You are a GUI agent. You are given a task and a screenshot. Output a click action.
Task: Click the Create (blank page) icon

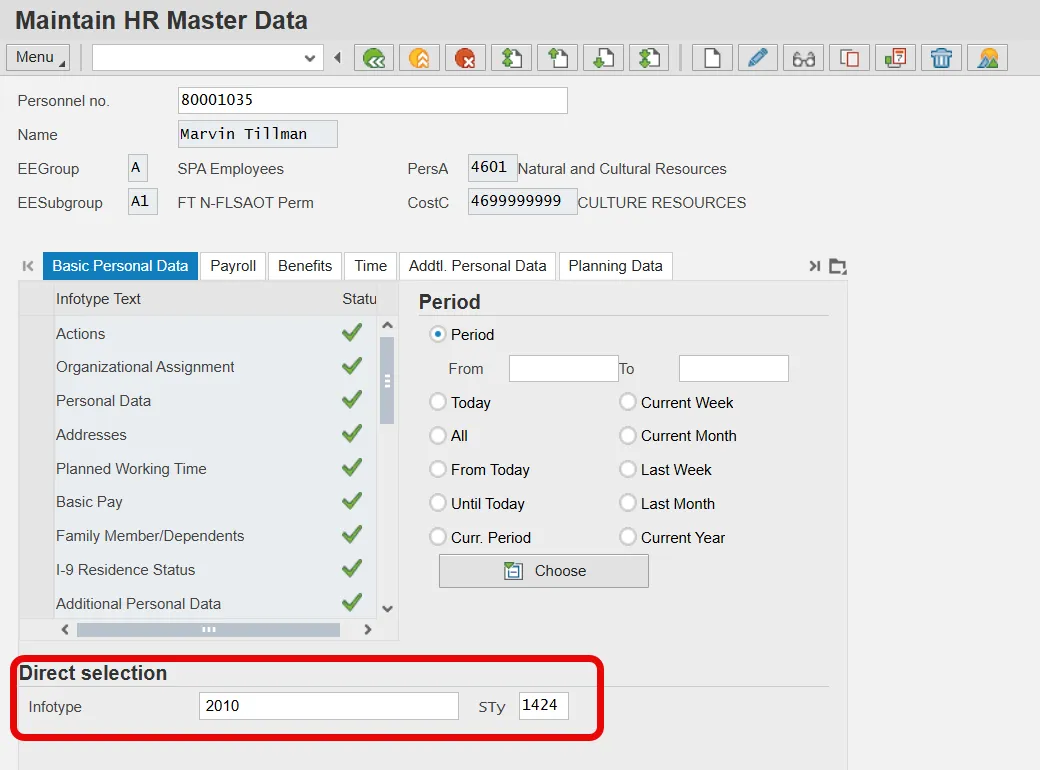(711, 58)
